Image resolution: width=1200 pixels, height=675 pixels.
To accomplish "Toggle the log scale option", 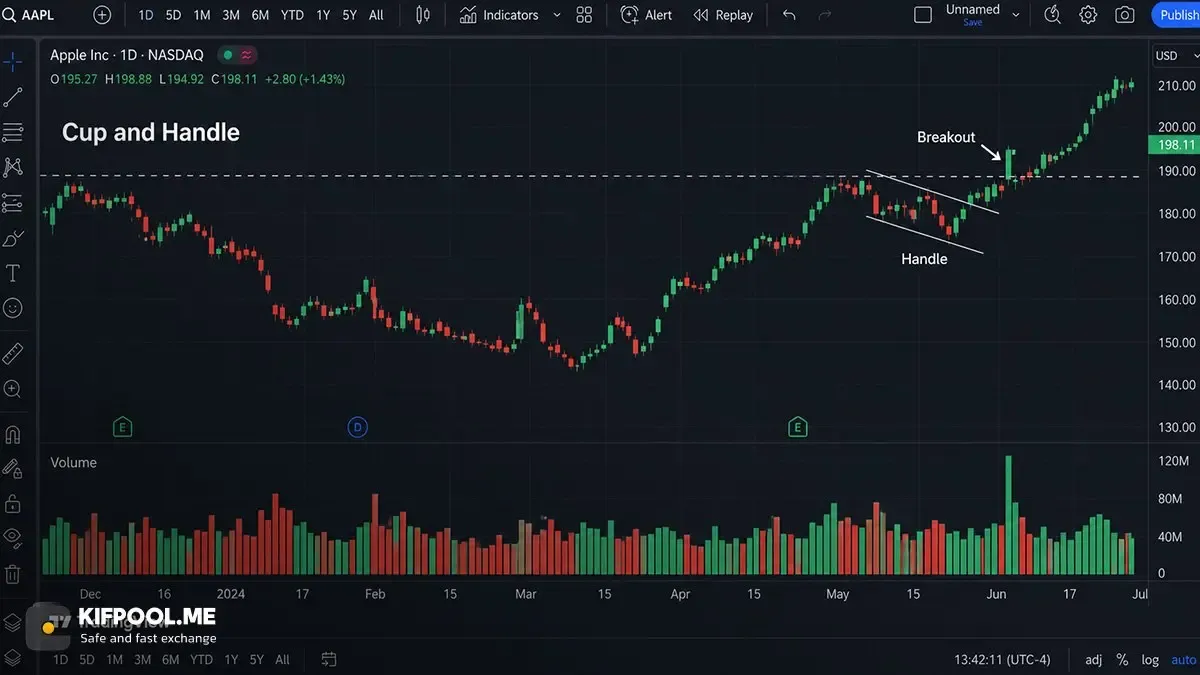I will [1150, 659].
